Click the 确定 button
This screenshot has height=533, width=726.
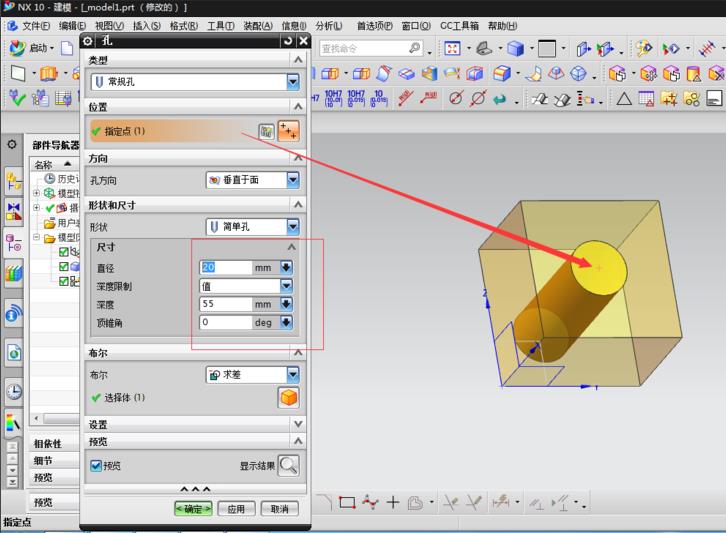click(193, 509)
